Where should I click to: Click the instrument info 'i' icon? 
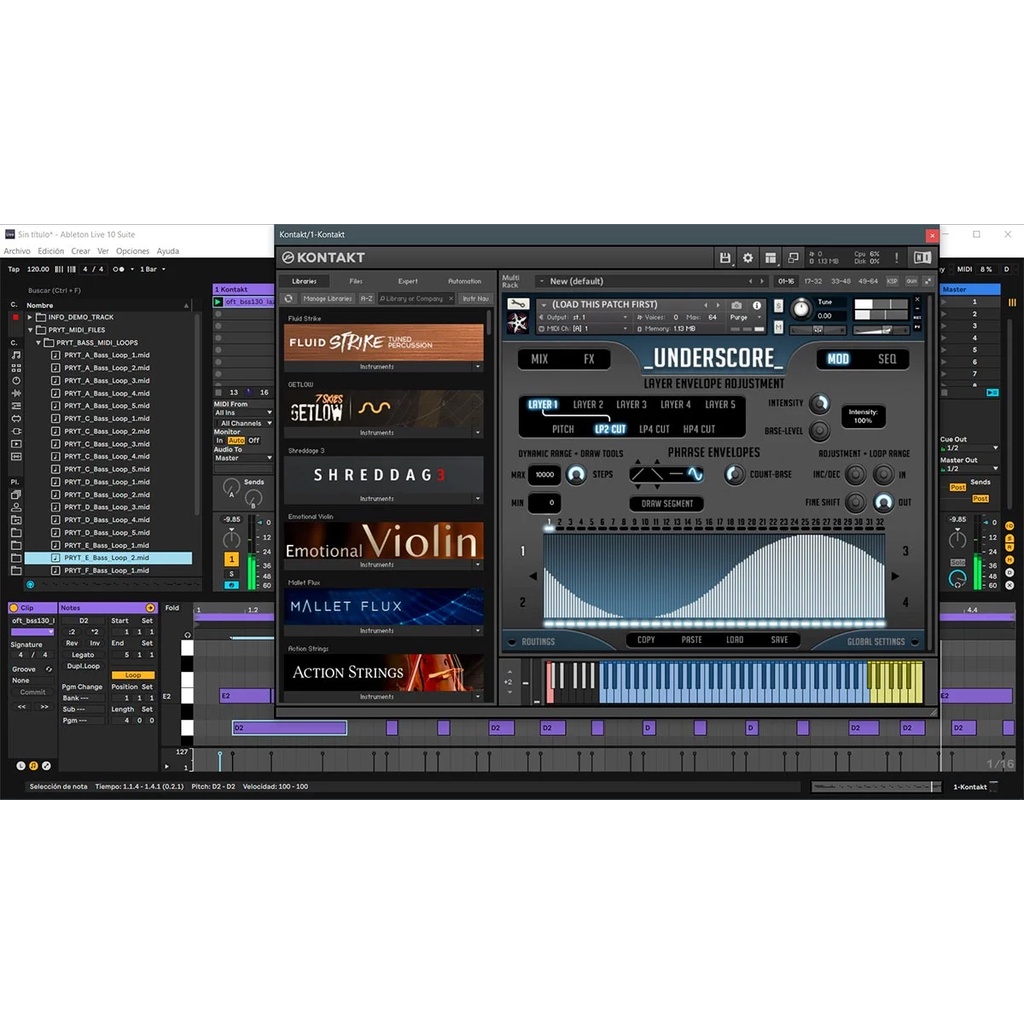[x=756, y=305]
